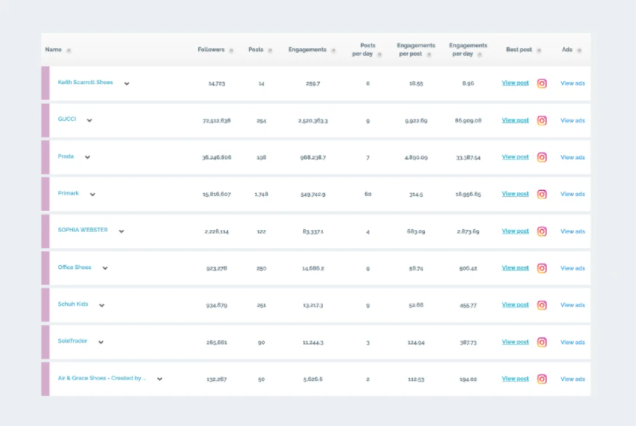The image size is (636, 426).
Task: Expand SOPHIA WEBSTER row chevron
Action: [x=121, y=231]
